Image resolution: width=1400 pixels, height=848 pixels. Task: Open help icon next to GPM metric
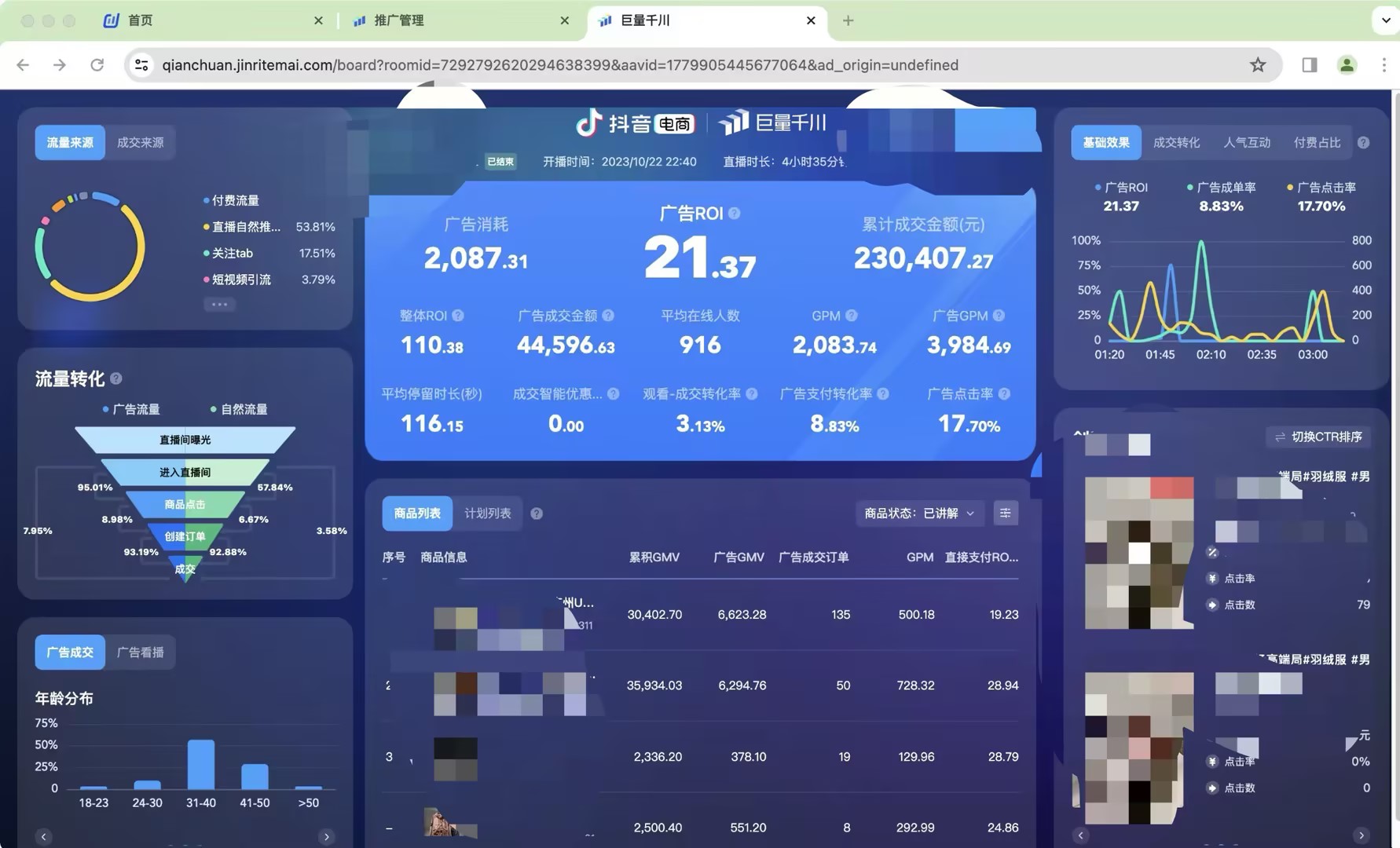click(852, 316)
